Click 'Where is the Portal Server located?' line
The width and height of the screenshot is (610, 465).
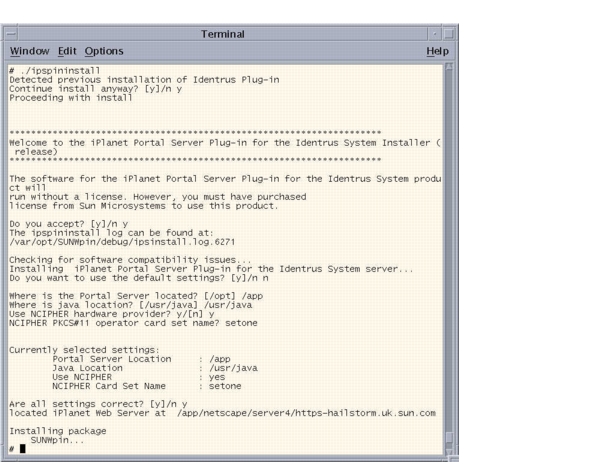136,296
